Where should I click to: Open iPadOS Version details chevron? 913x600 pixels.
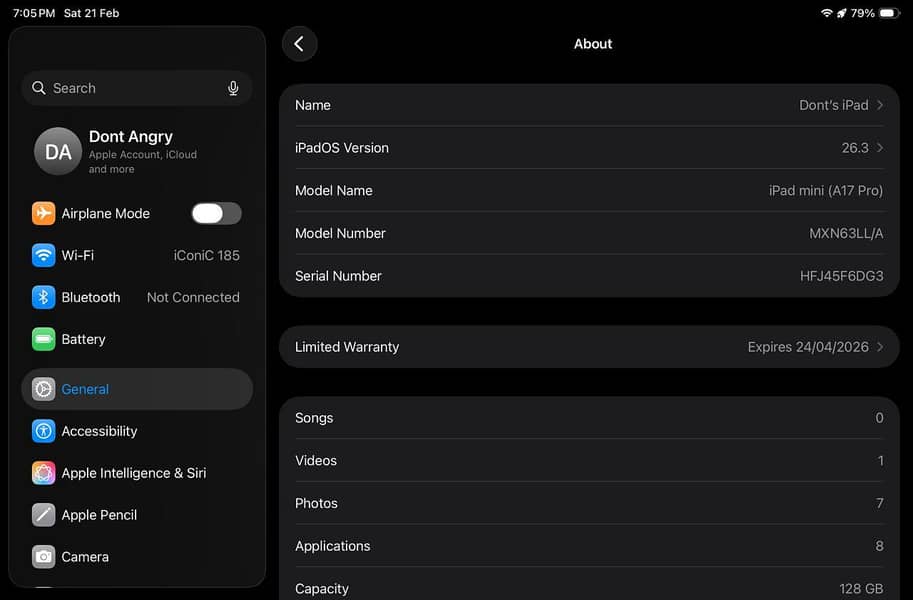point(880,148)
